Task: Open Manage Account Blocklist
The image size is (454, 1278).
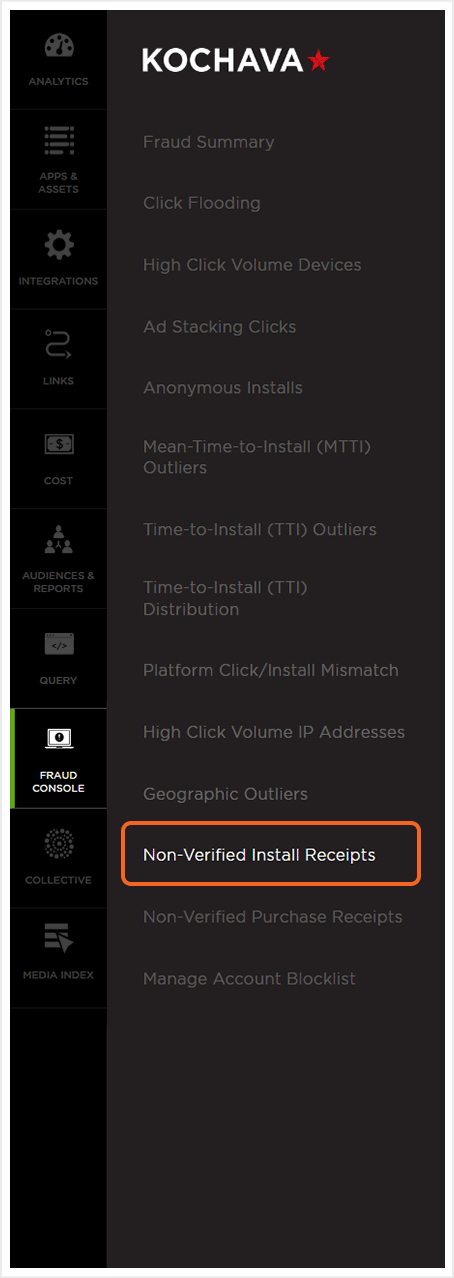Action: click(249, 979)
